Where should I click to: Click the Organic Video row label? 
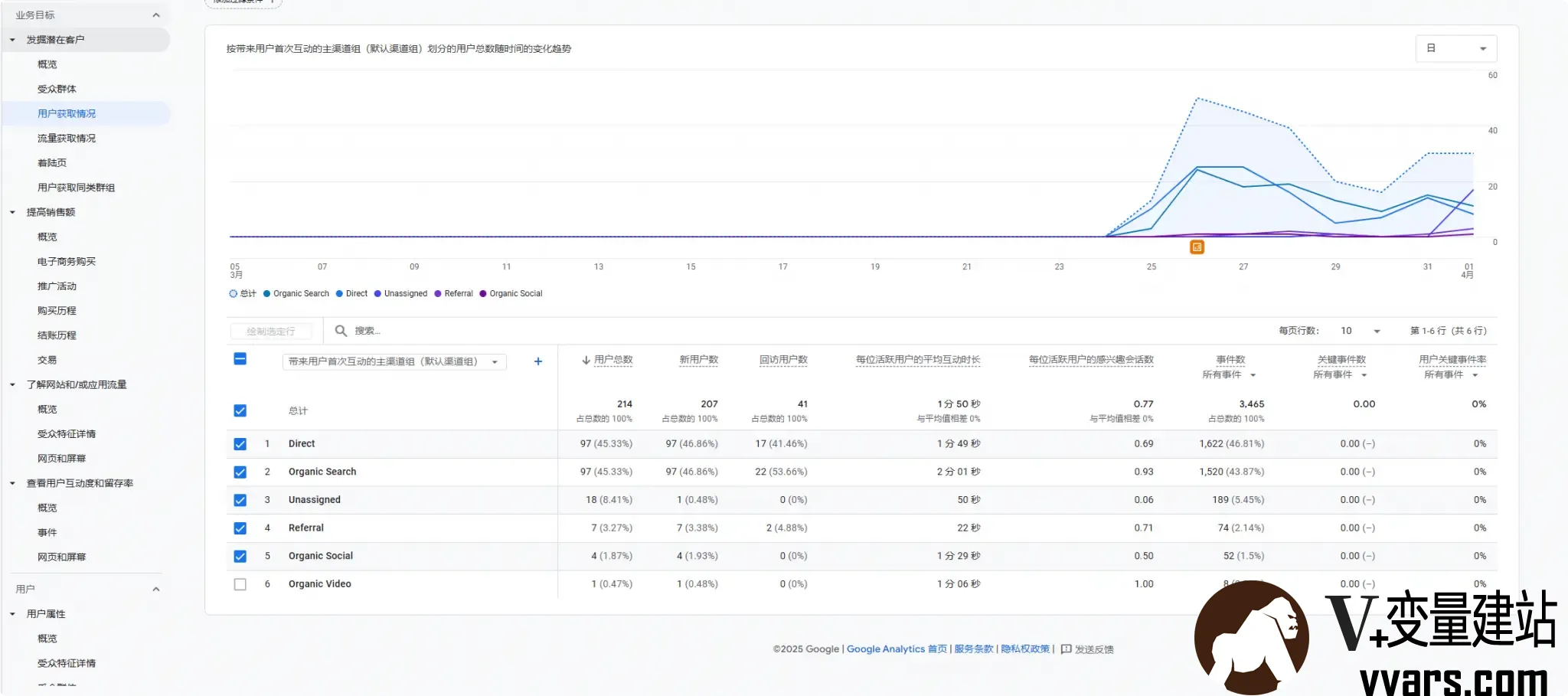point(320,584)
